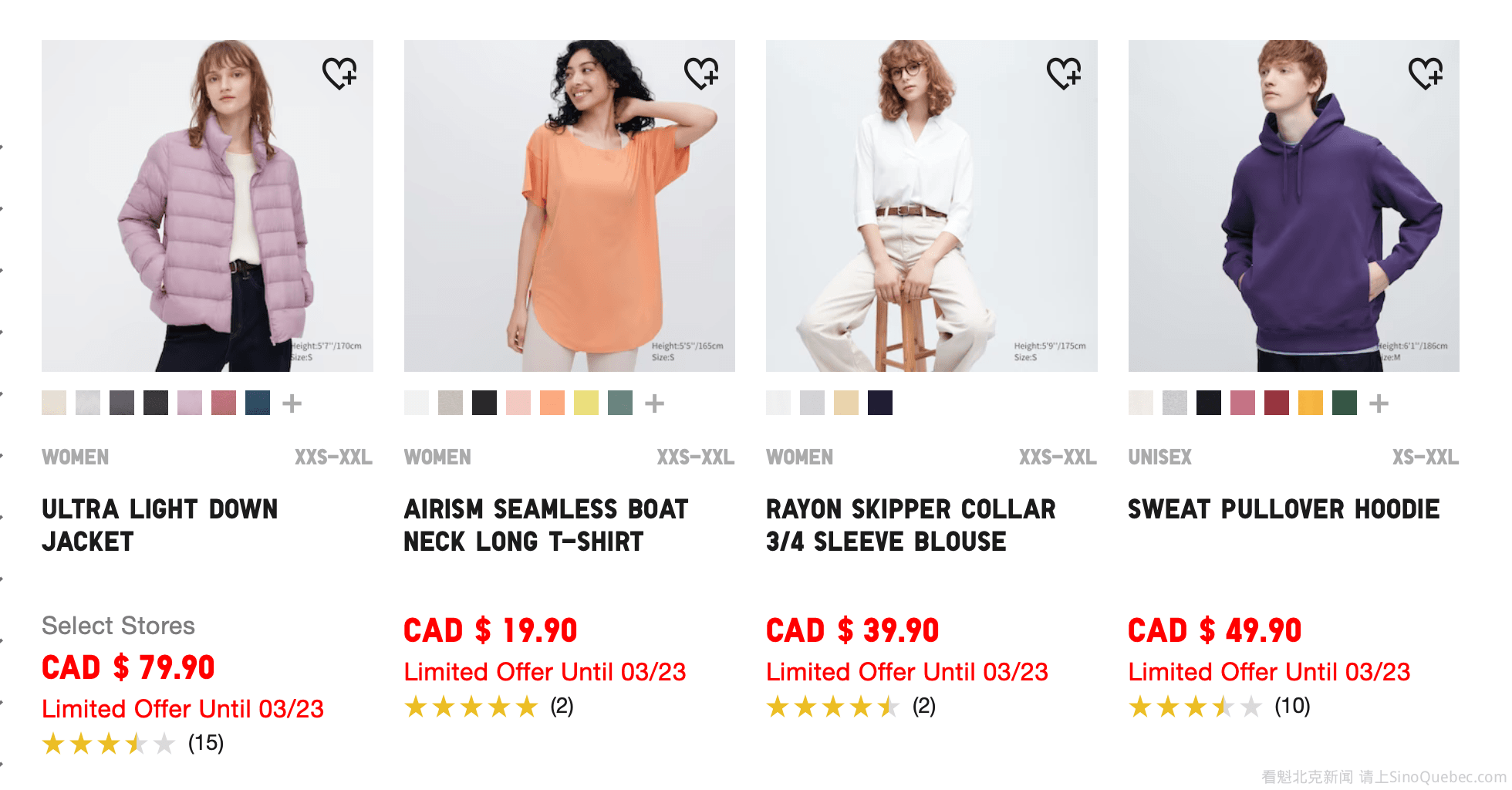Click the CAD $ 19.90 price
Image resolution: width=1512 pixels, height=790 pixels.
pyautogui.click(x=491, y=630)
